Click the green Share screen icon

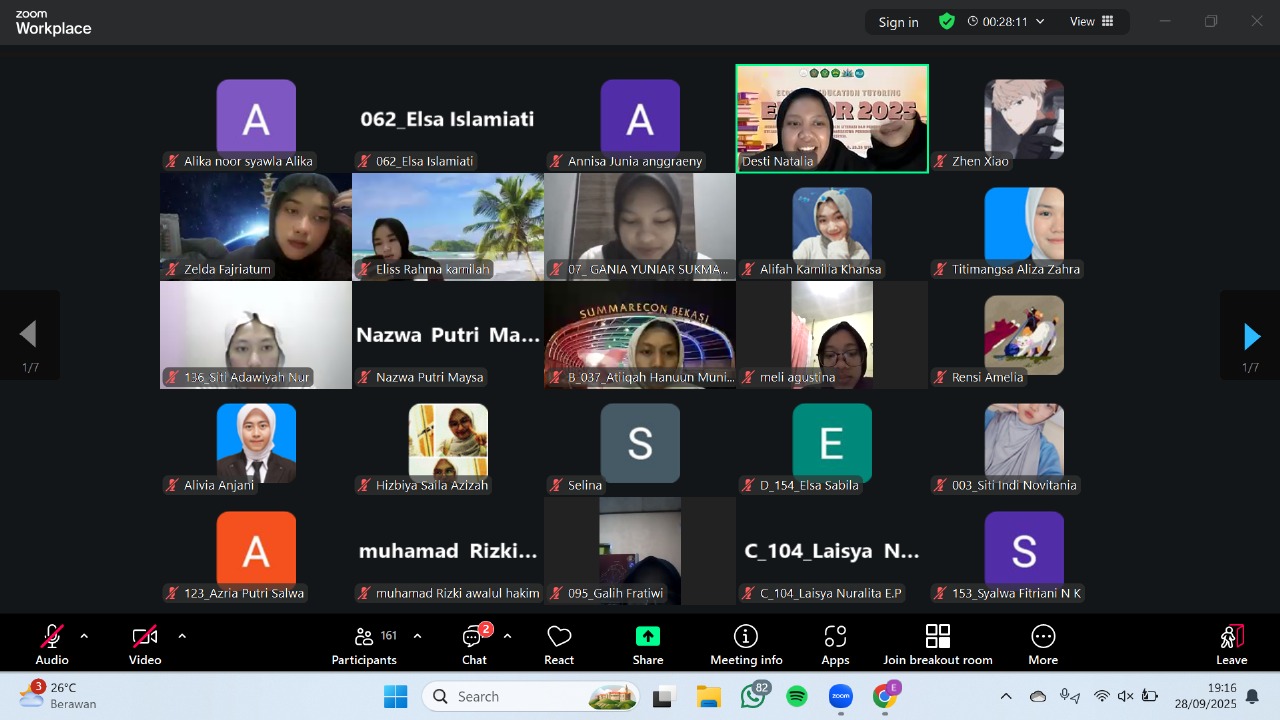coord(648,637)
